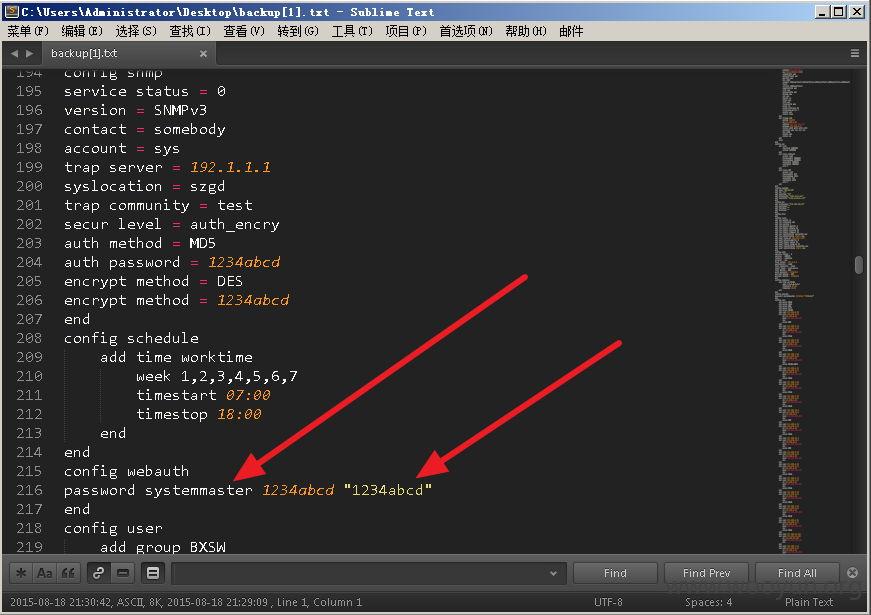Change Plain Text syntax setting
Viewport: 871px width, 615px height.
click(809, 602)
